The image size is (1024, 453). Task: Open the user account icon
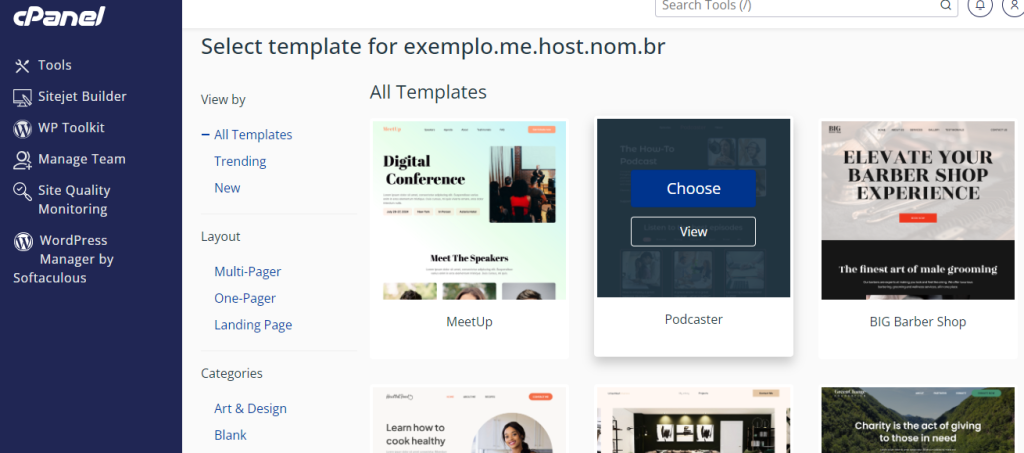click(1014, 5)
